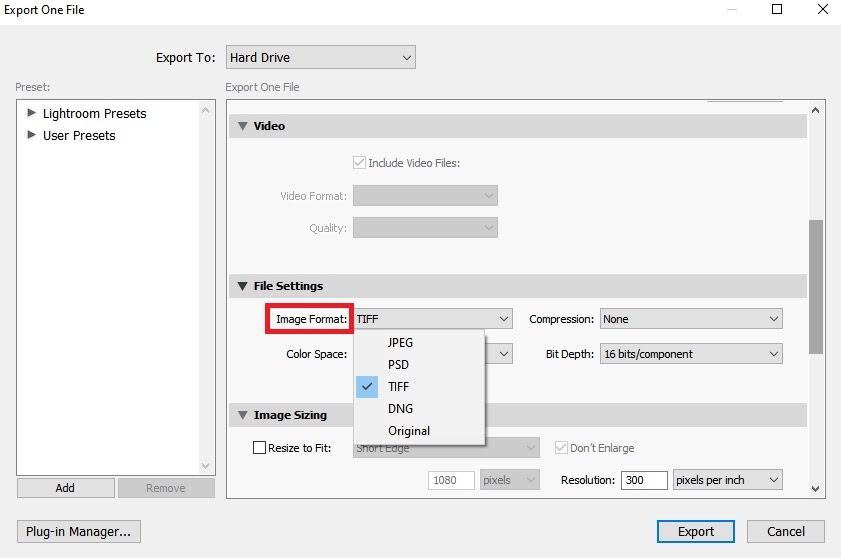Click the Remove preset button
Viewport: 841px width, 558px height.
166,488
